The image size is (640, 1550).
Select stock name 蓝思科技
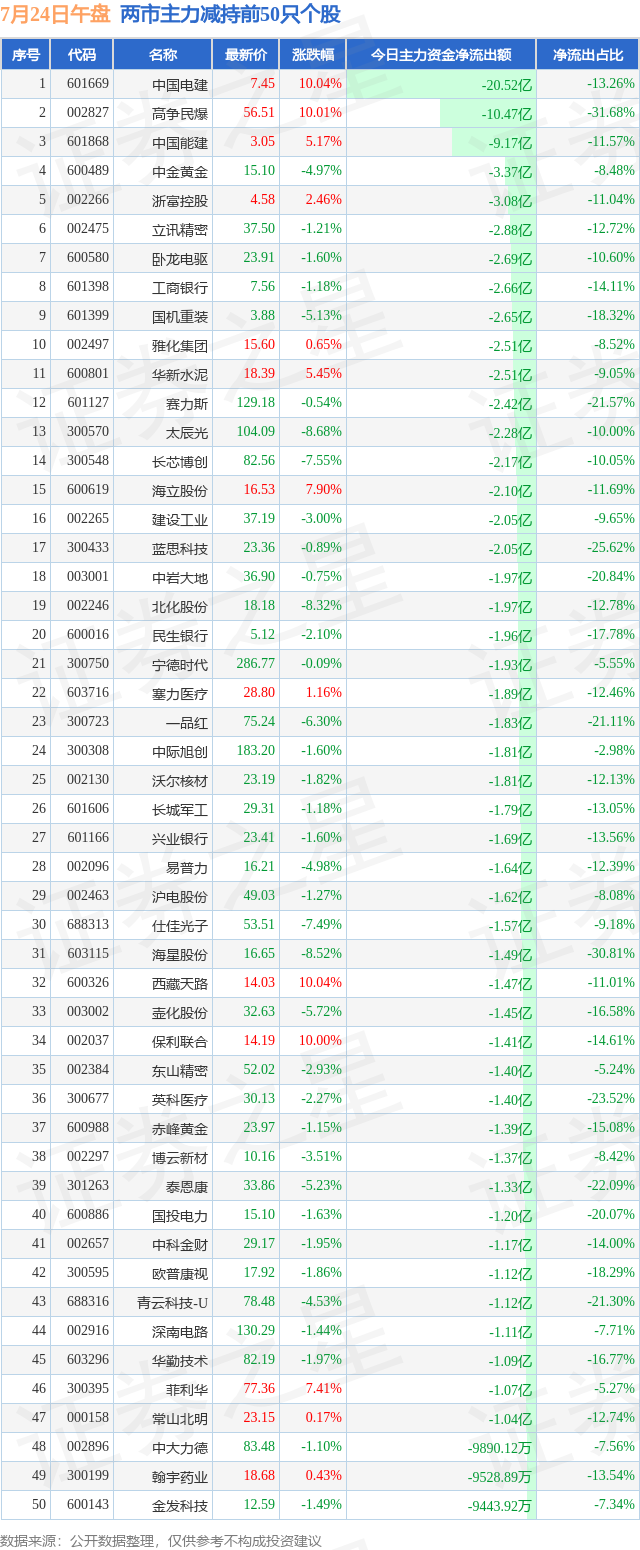(180, 548)
